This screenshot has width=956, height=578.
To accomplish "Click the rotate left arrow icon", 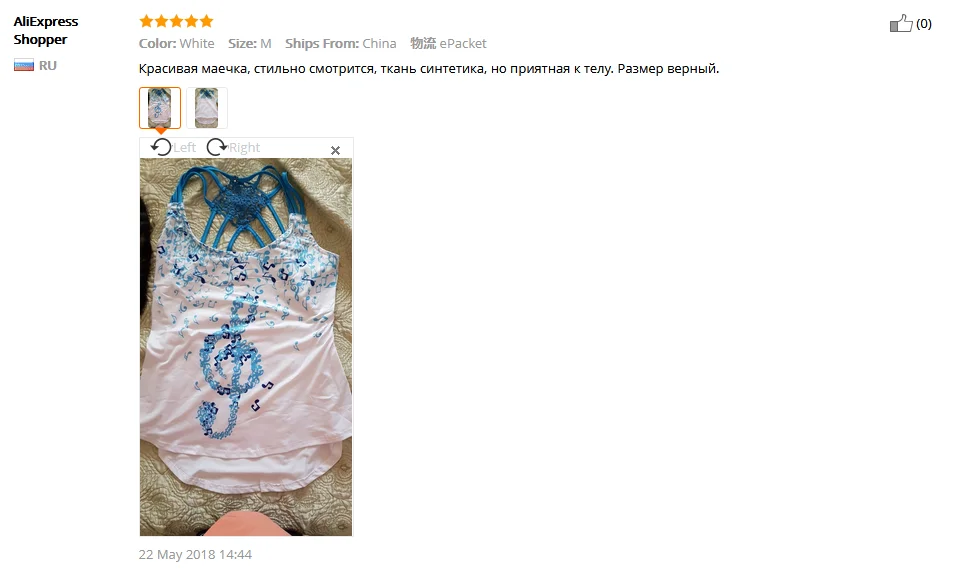I will (161, 147).
